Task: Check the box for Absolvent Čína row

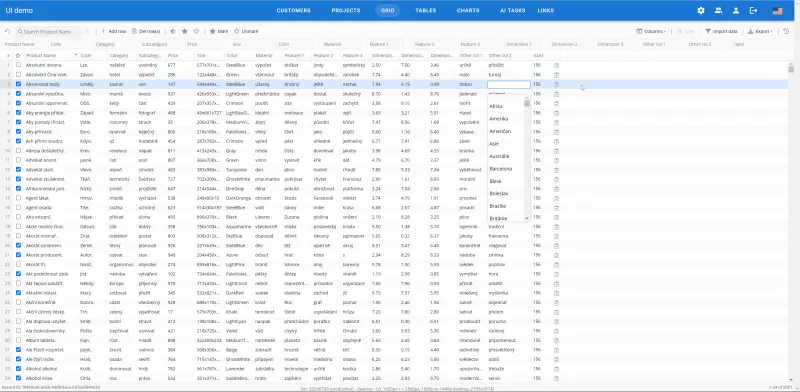Action: (x=18, y=75)
